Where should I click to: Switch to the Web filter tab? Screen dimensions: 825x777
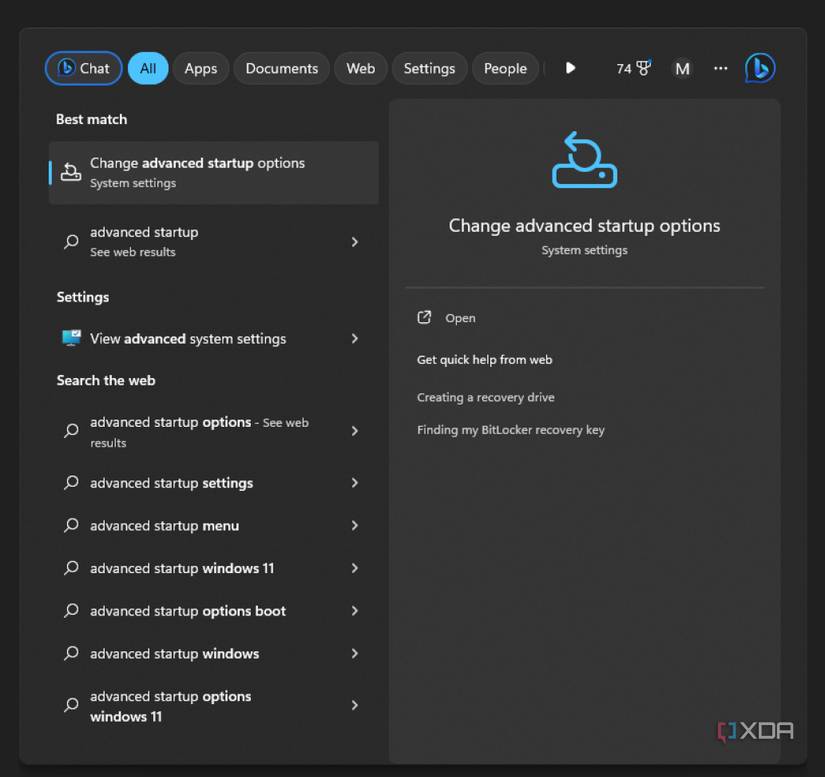360,68
